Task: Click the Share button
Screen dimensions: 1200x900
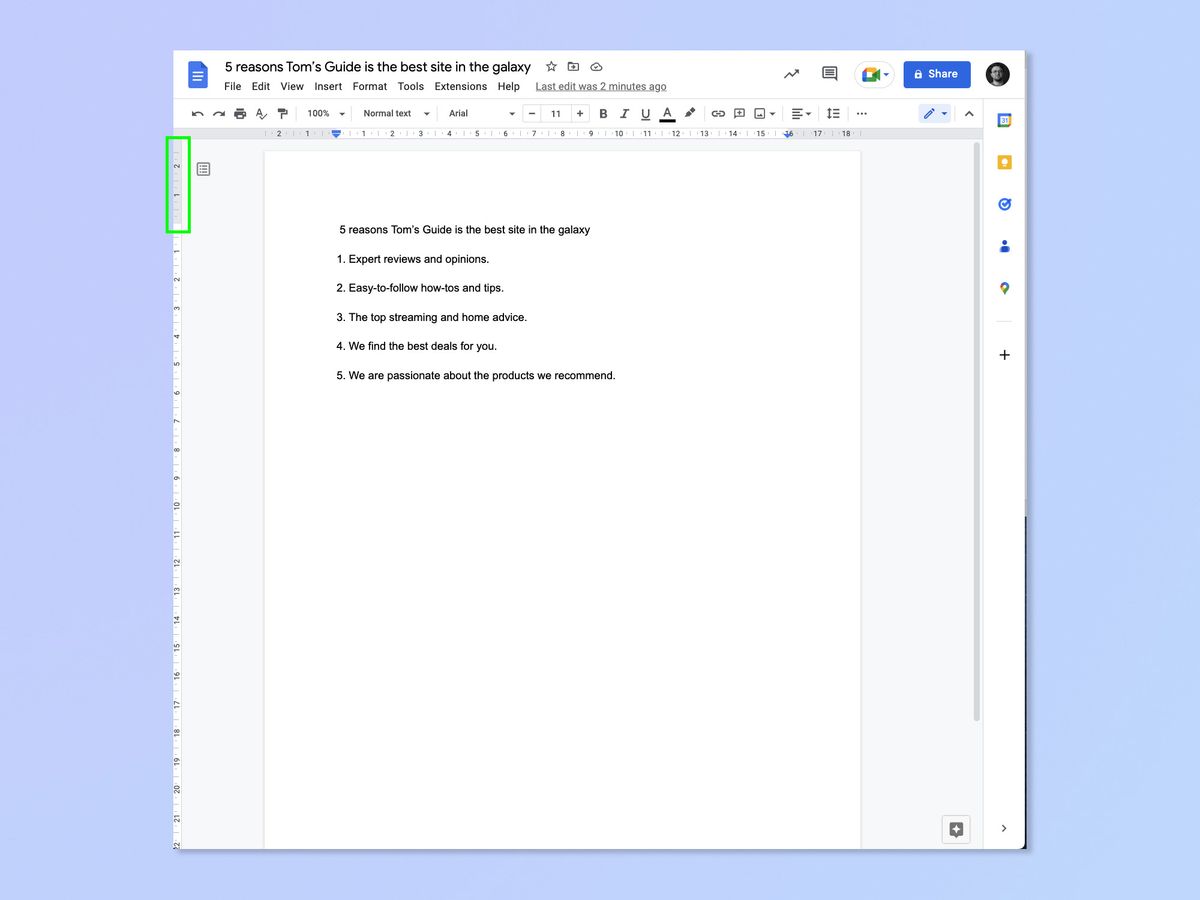Action: click(x=936, y=74)
